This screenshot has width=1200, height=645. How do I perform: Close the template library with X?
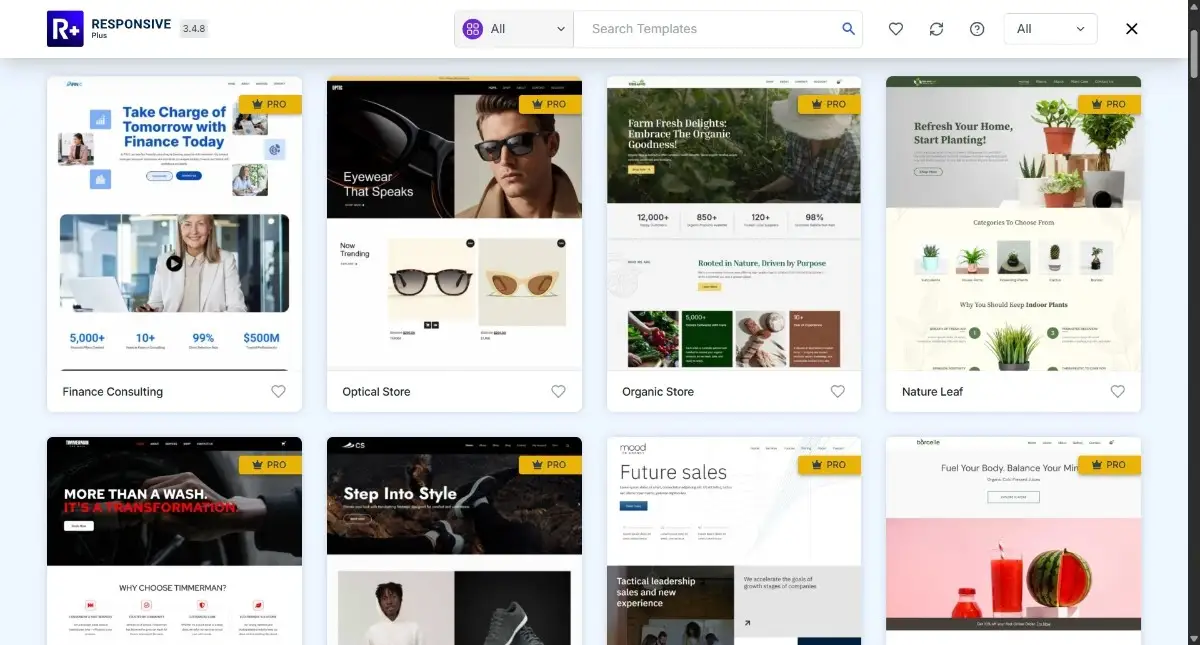pyautogui.click(x=1132, y=29)
